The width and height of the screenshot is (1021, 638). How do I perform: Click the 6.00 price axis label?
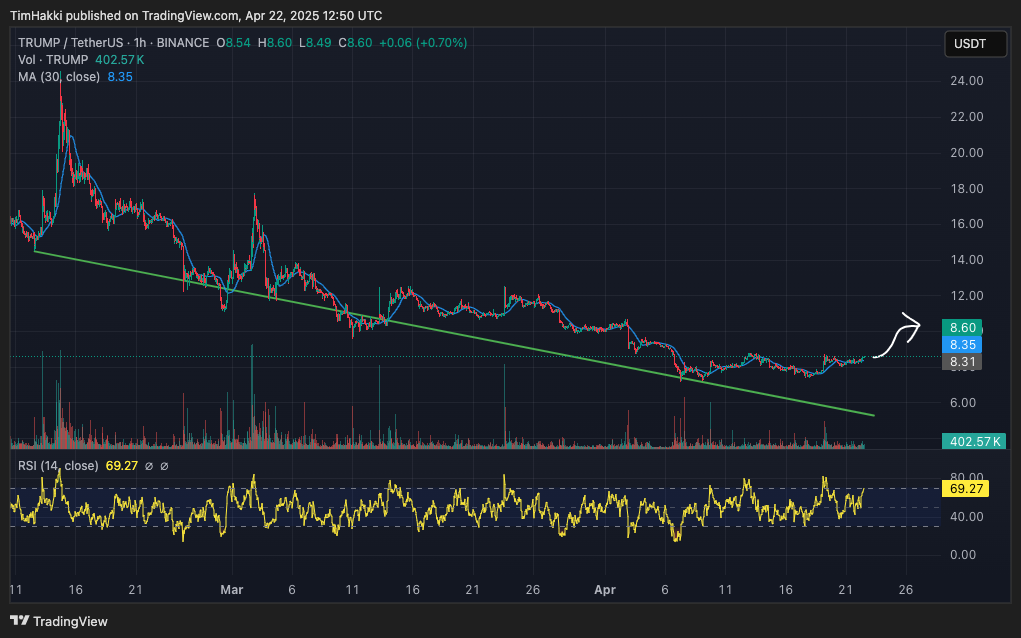click(963, 402)
